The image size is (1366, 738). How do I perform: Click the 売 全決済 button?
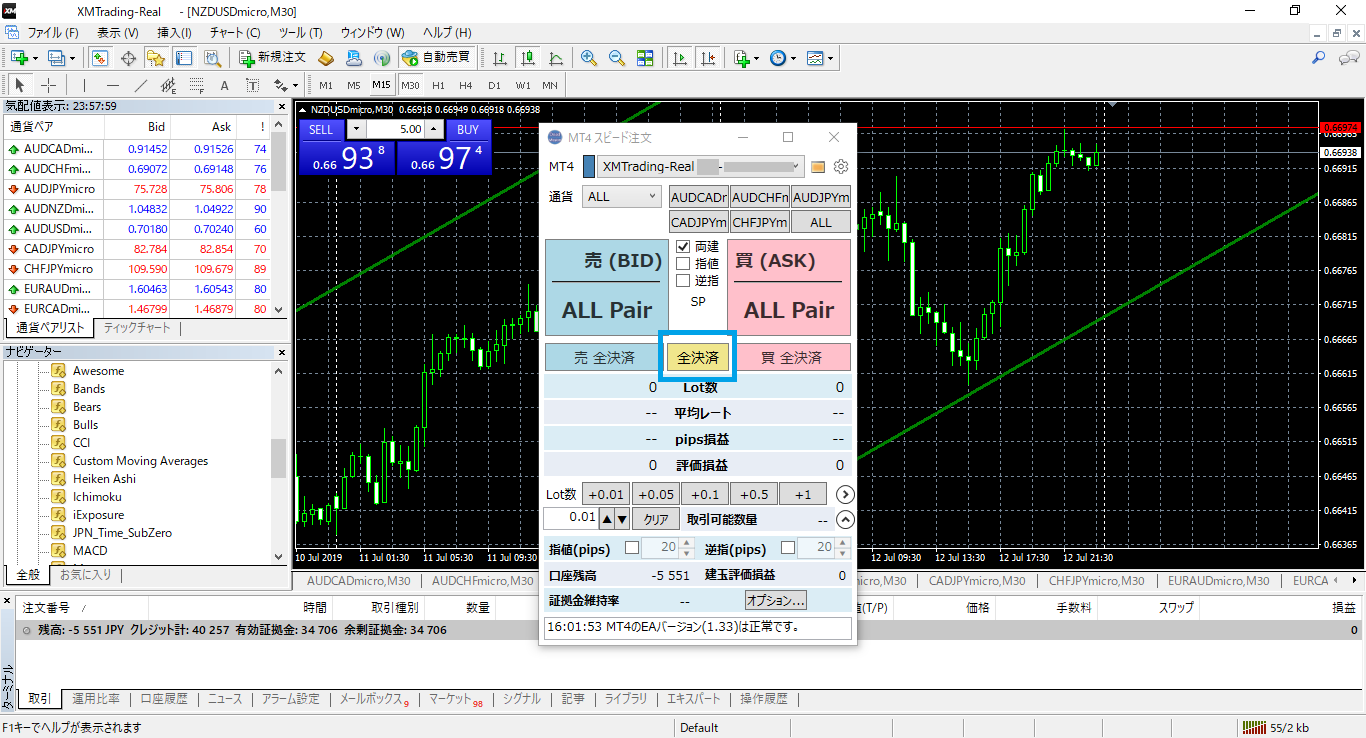pyautogui.click(x=604, y=357)
